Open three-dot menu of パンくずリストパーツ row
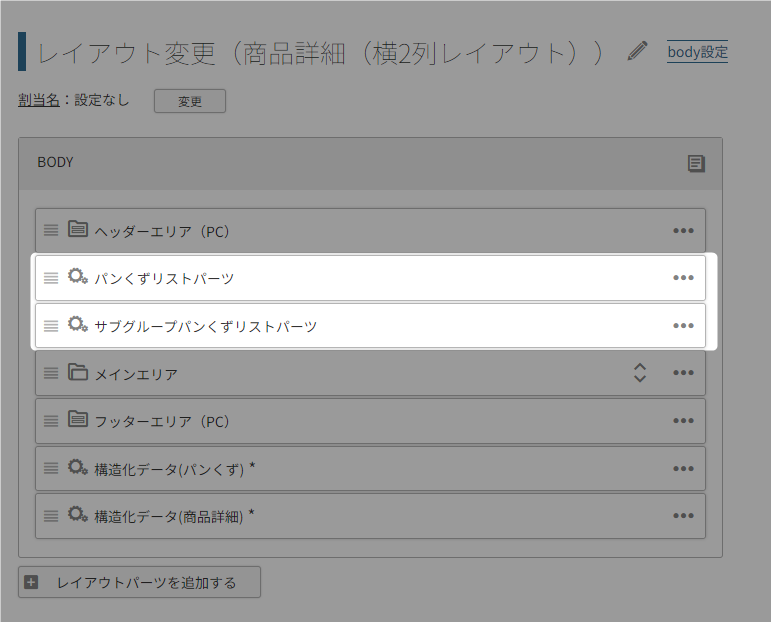 (x=683, y=278)
